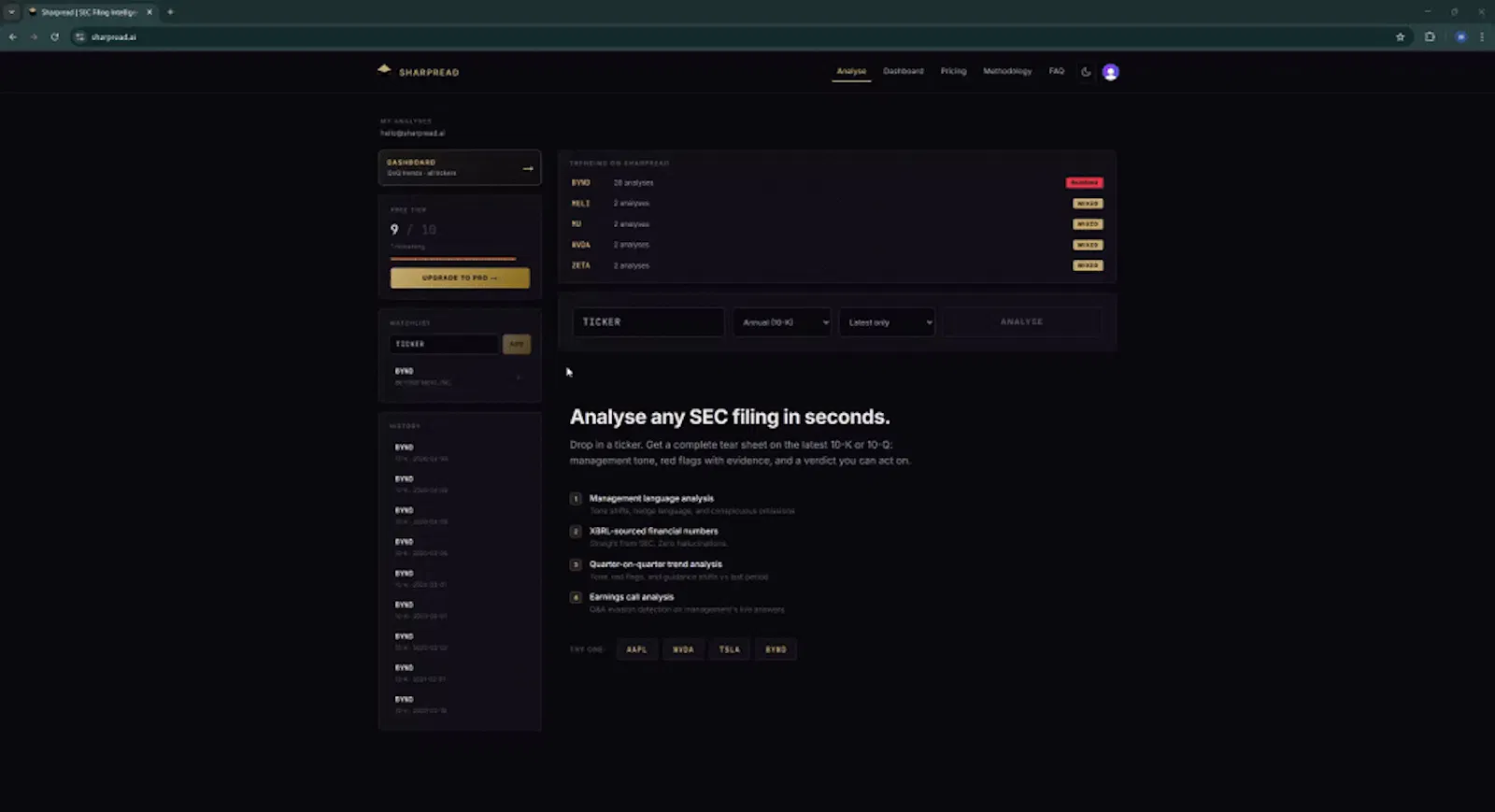Select the Analyse nav tab
Viewport: 1495px width, 812px height.
851,71
